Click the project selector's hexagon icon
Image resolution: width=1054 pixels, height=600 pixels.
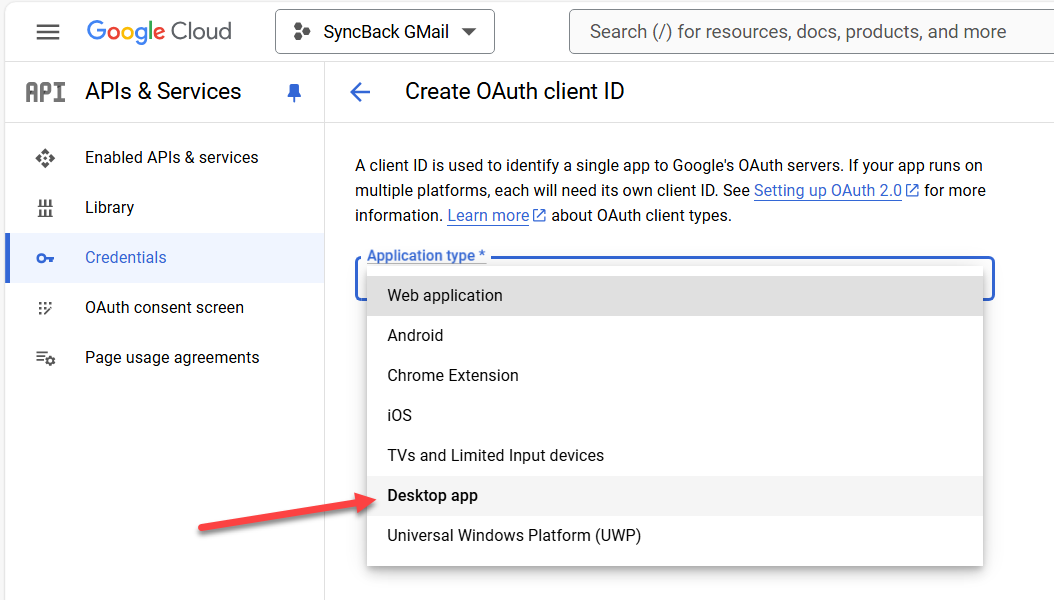(x=302, y=32)
